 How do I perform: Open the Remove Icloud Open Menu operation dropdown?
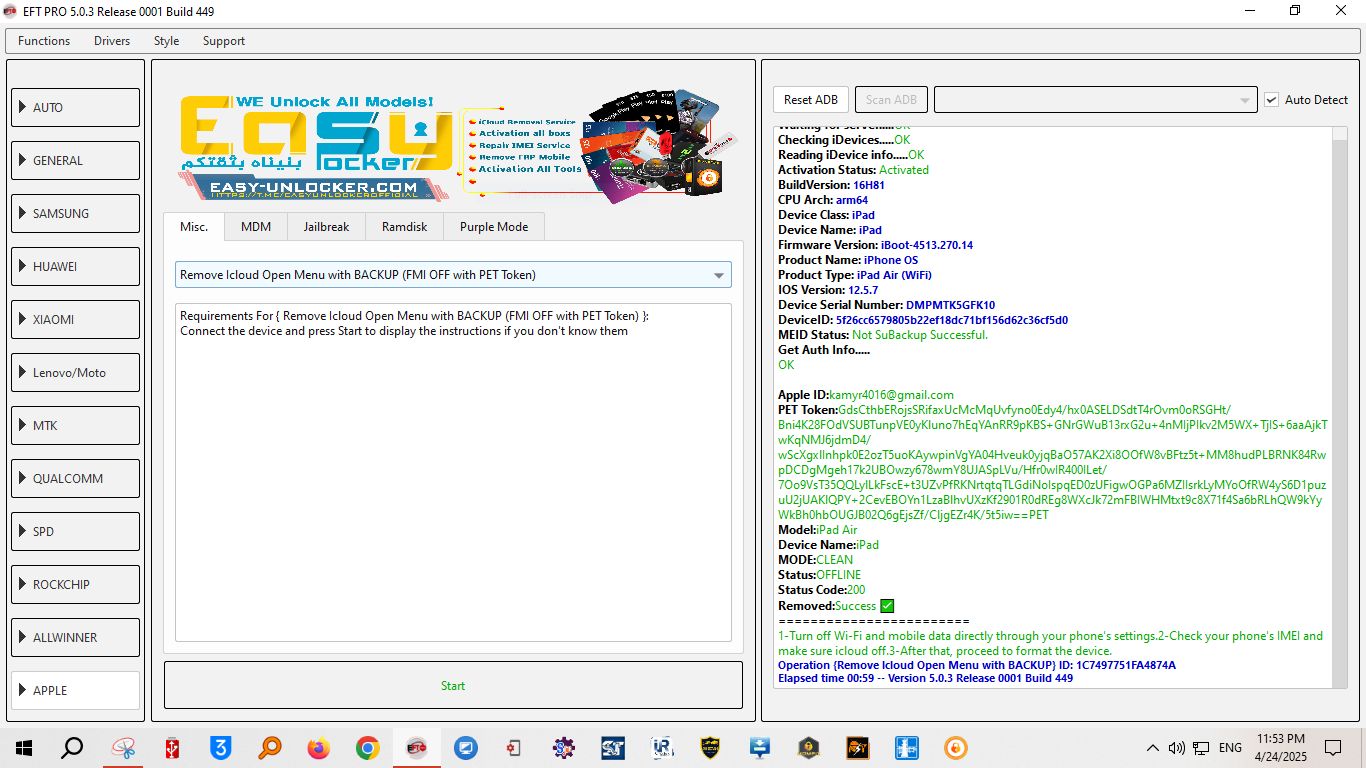(453, 275)
